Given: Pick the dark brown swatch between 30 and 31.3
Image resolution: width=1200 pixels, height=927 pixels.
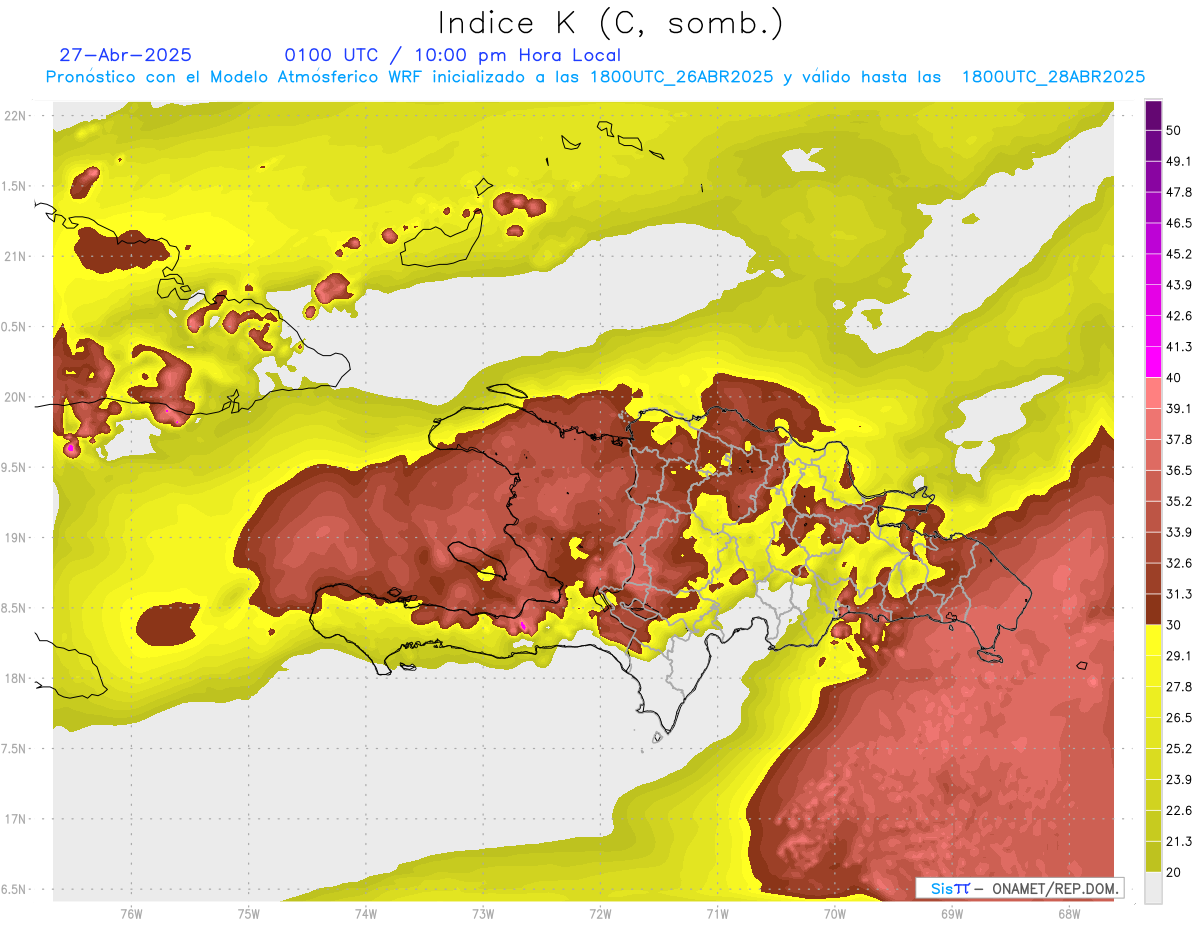Looking at the screenshot, I should (x=1153, y=610).
